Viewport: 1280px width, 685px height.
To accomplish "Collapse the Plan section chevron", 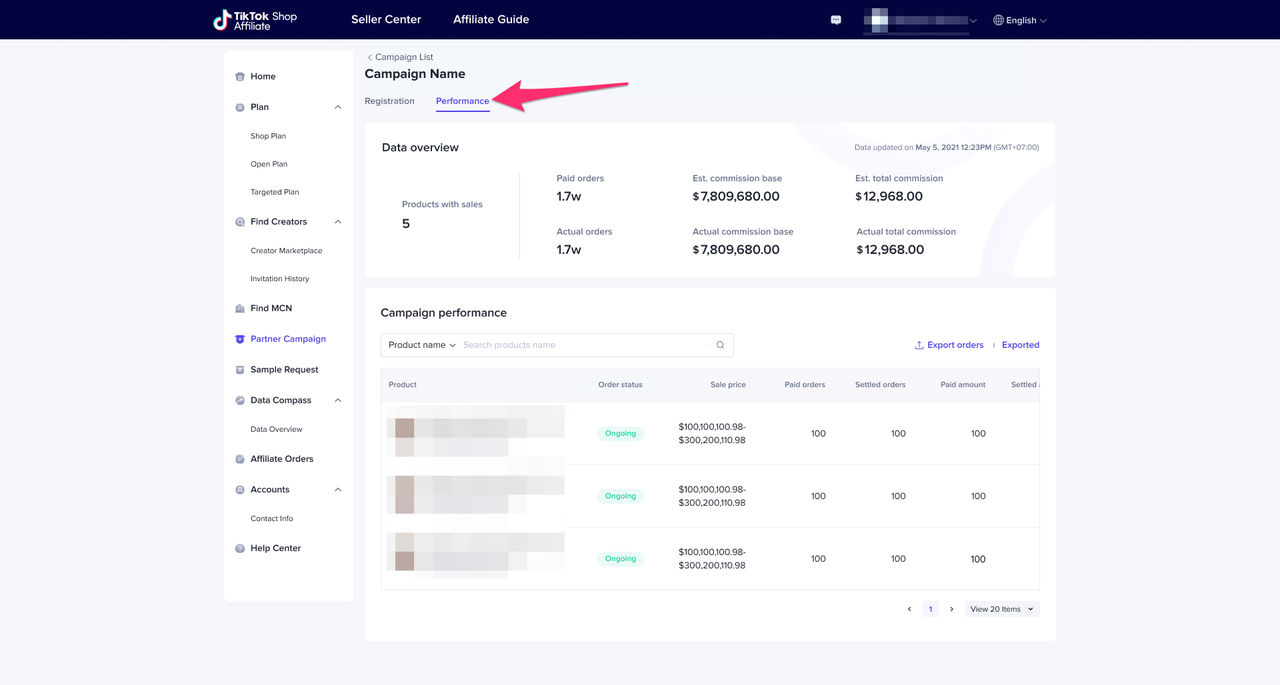I will pyautogui.click(x=338, y=107).
